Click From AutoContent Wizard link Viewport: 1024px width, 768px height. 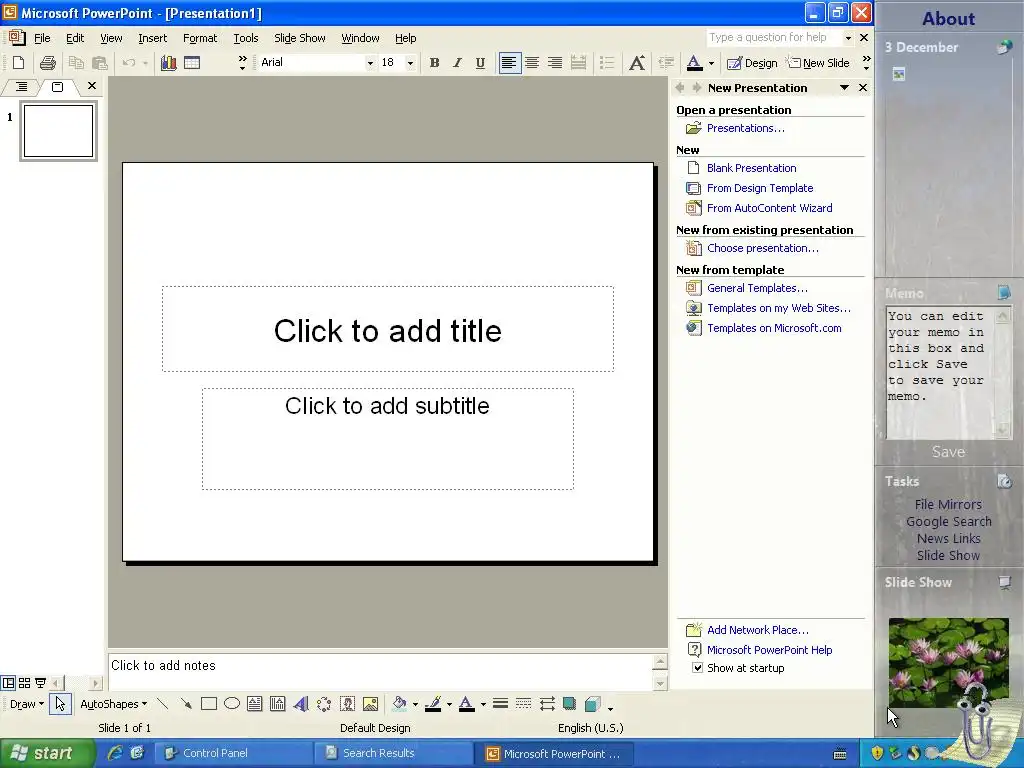(769, 208)
